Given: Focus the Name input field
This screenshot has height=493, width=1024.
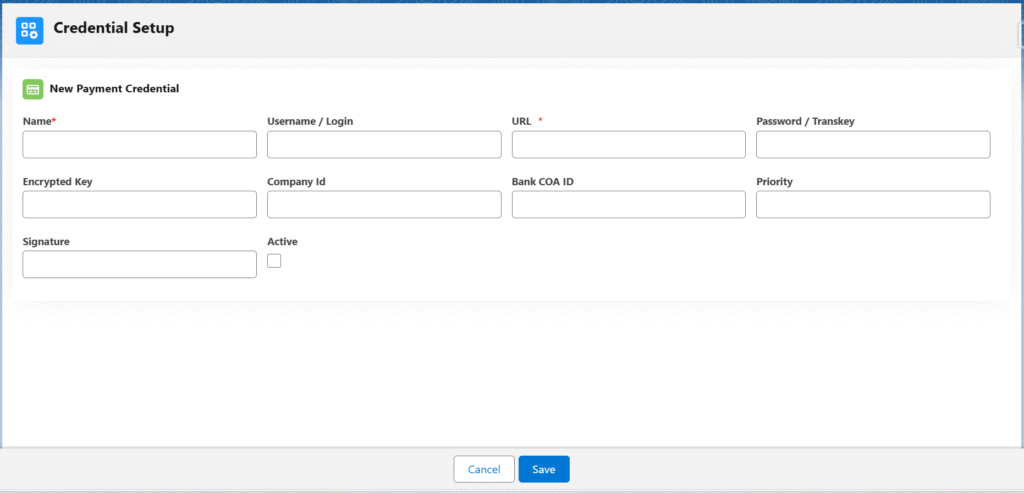Looking at the screenshot, I should pos(139,145).
